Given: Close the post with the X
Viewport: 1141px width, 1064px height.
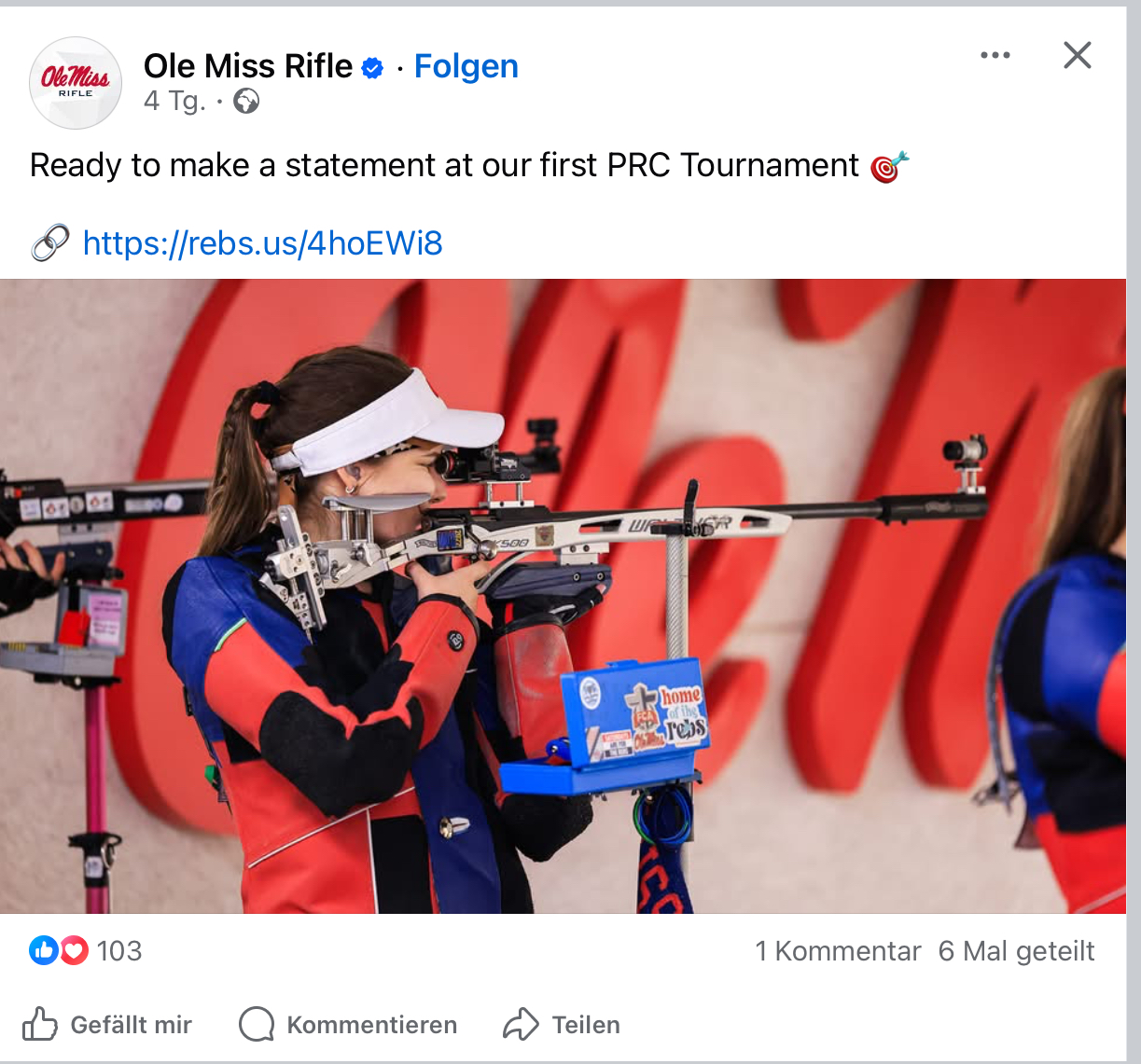Looking at the screenshot, I should coord(1077,56).
